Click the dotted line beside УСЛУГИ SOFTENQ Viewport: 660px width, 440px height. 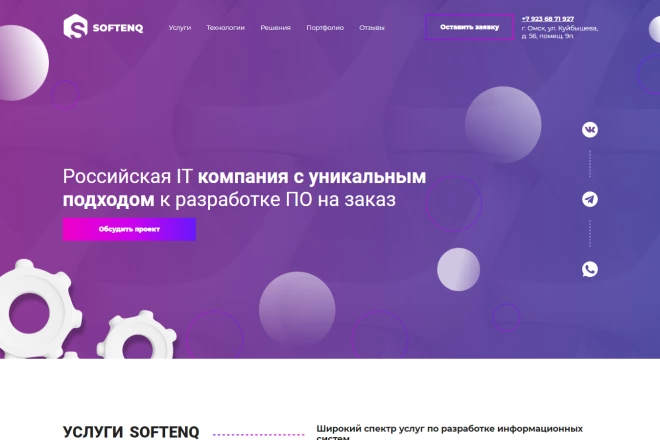(x=258, y=434)
